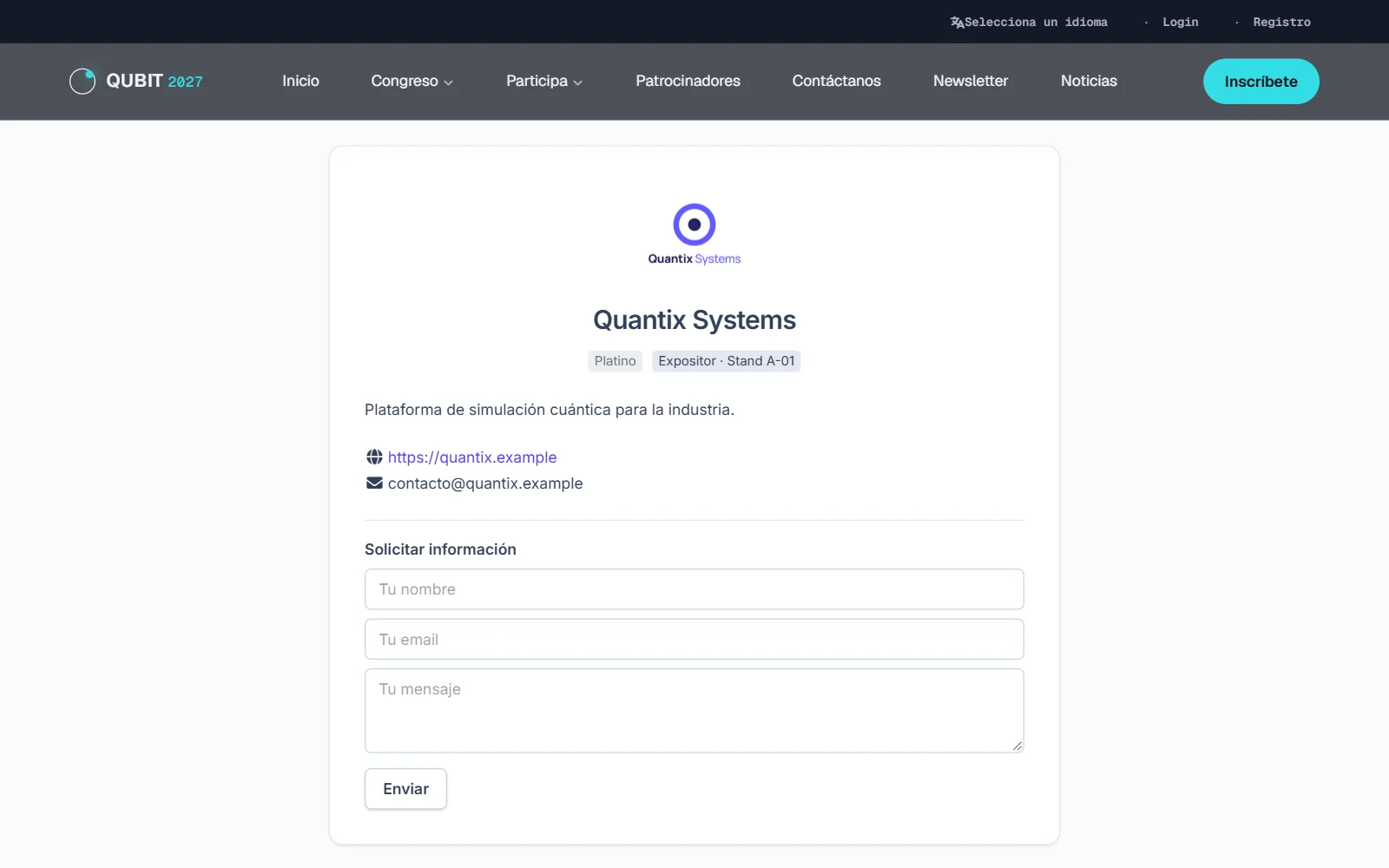The image size is (1389, 868).
Task: Open the Noticias section
Action: point(1089,81)
